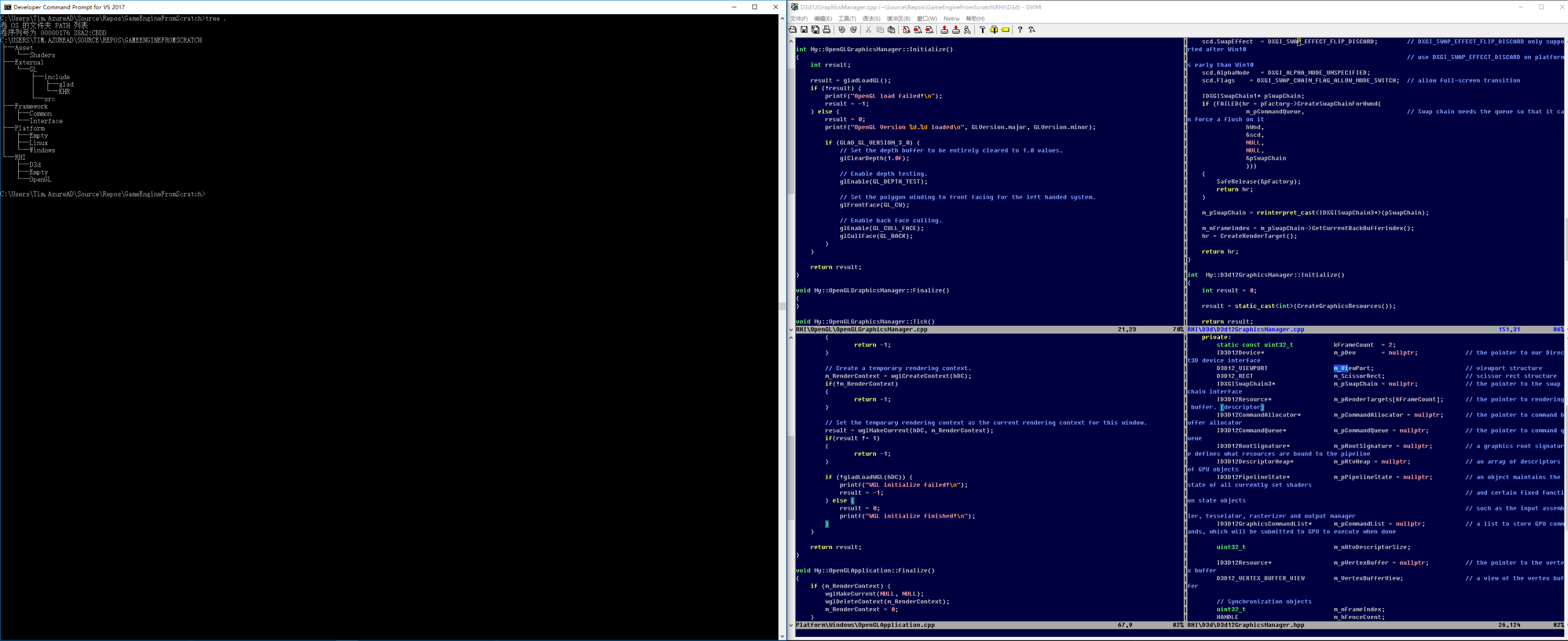
Task: Open the 窗口(W) menu
Action: point(927,19)
